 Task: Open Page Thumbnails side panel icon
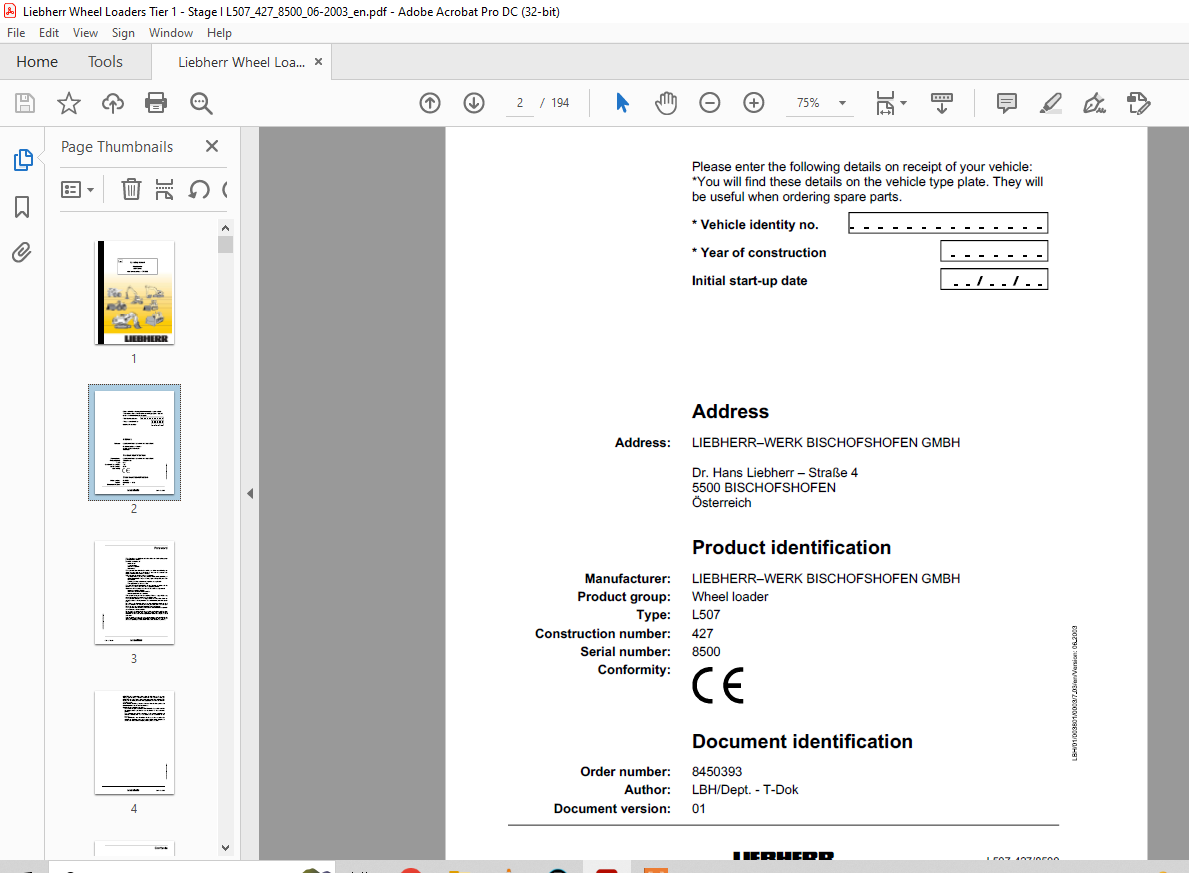(x=23, y=160)
